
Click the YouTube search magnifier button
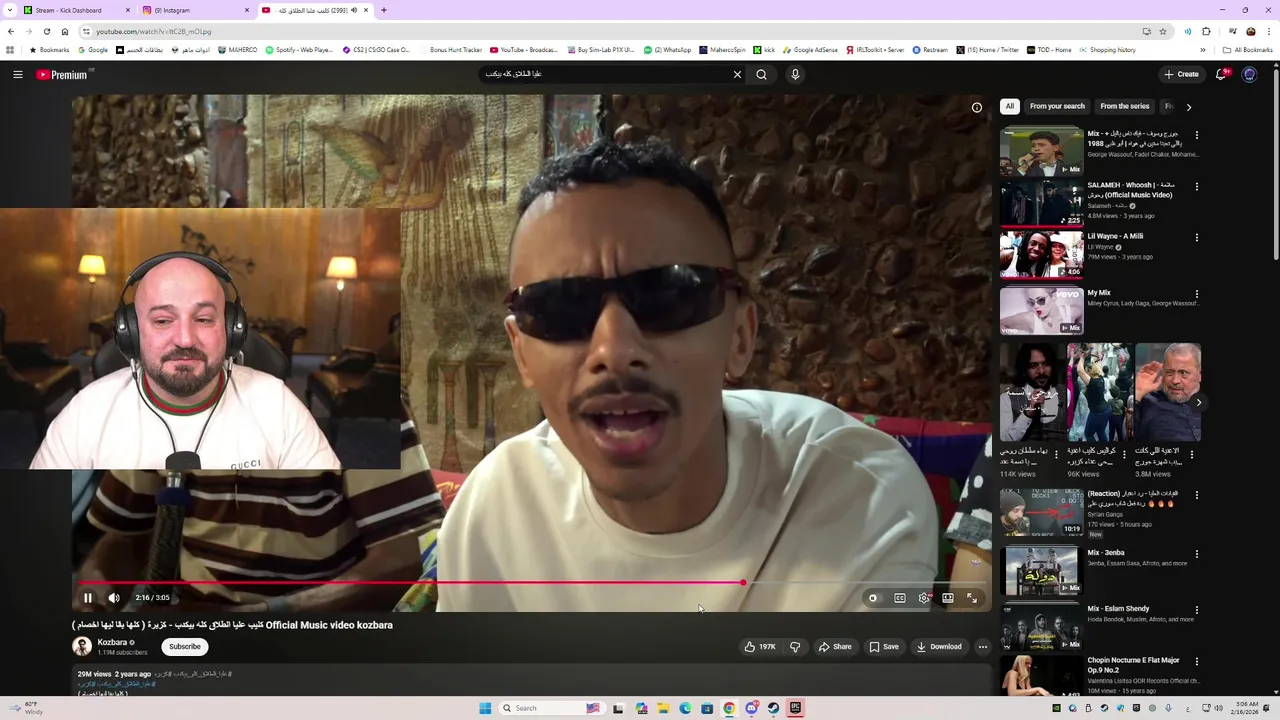tap(762, 74)
